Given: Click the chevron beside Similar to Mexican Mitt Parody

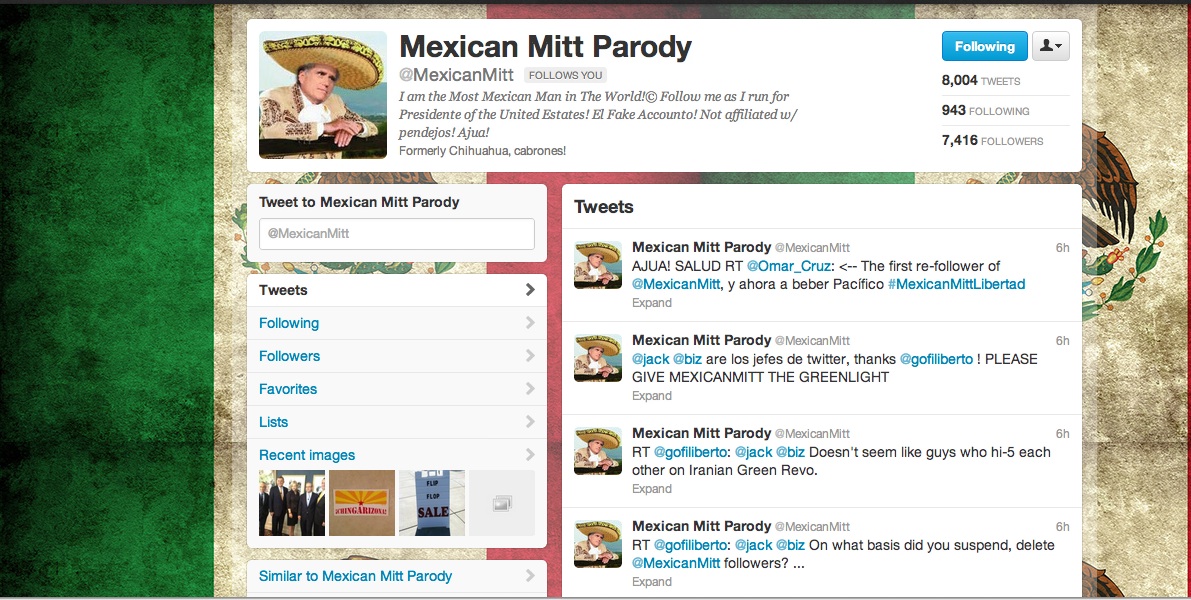Looking at the screenshot, I should 530,576.
